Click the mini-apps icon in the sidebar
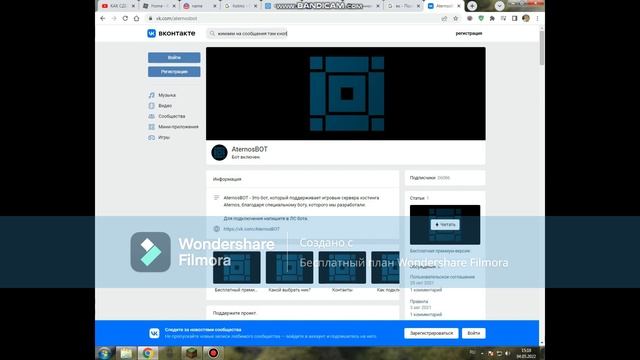Viewport: 640px width, 360px height. pos(151,127)
